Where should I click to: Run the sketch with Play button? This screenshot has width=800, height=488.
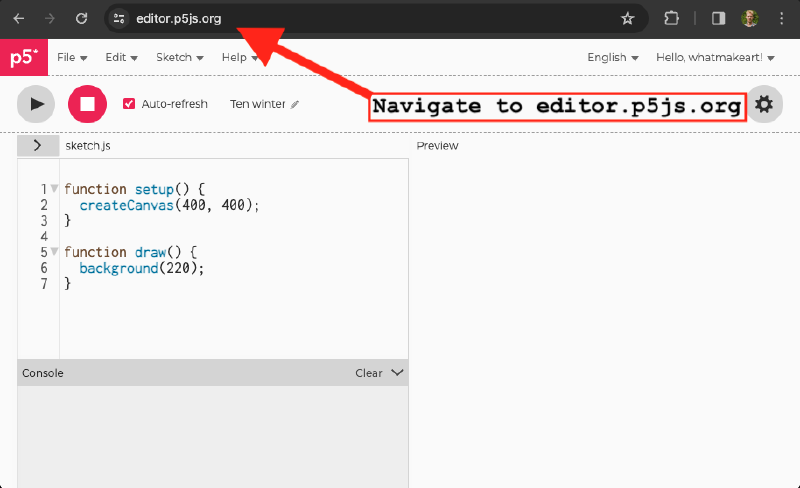point(36,104)
